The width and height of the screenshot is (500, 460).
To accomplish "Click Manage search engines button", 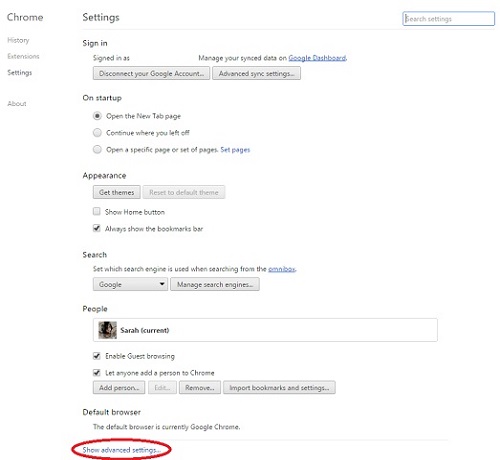I will (x=215, y=284).
